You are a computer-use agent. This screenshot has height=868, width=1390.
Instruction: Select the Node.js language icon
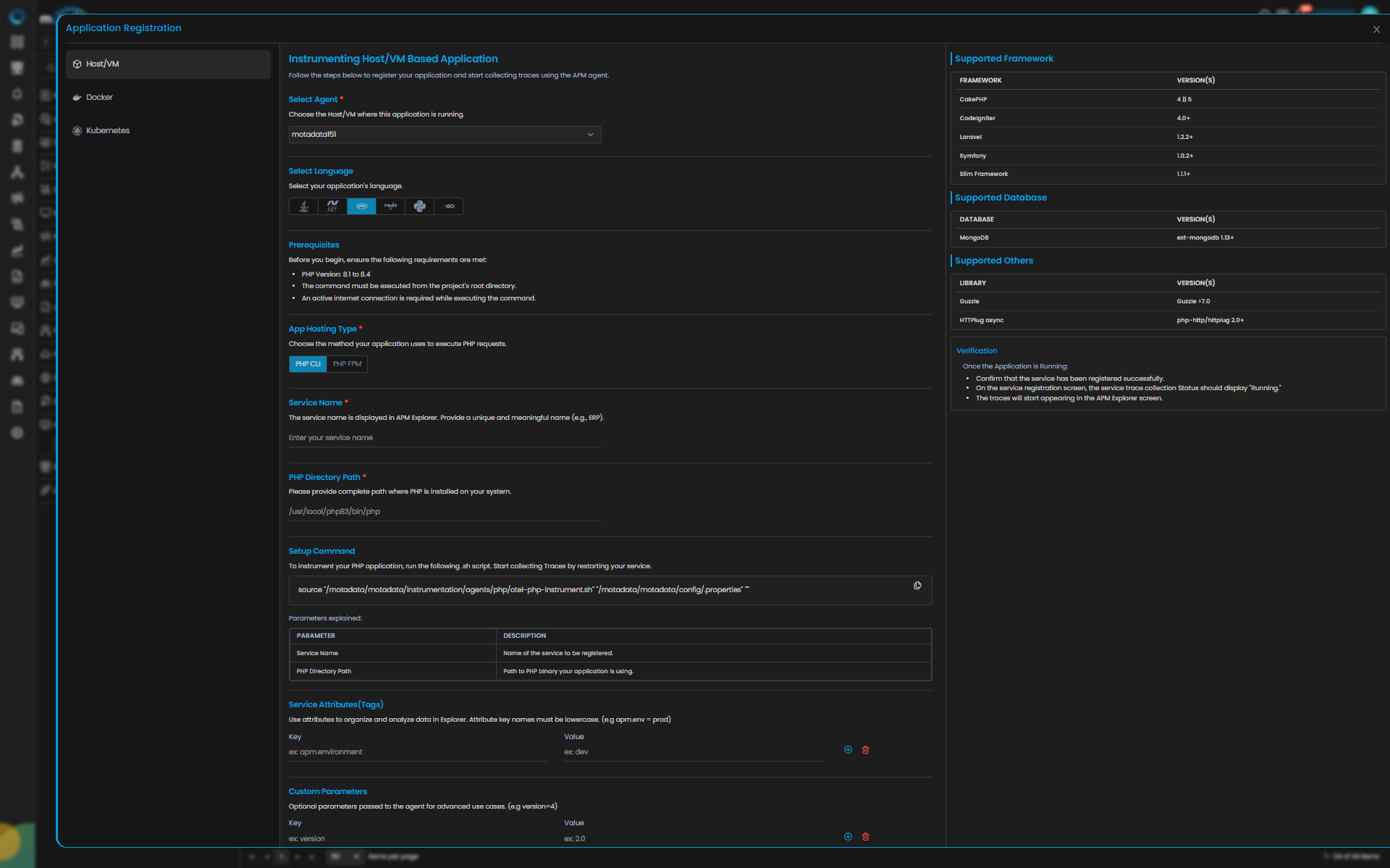click(x=390, y=206)
